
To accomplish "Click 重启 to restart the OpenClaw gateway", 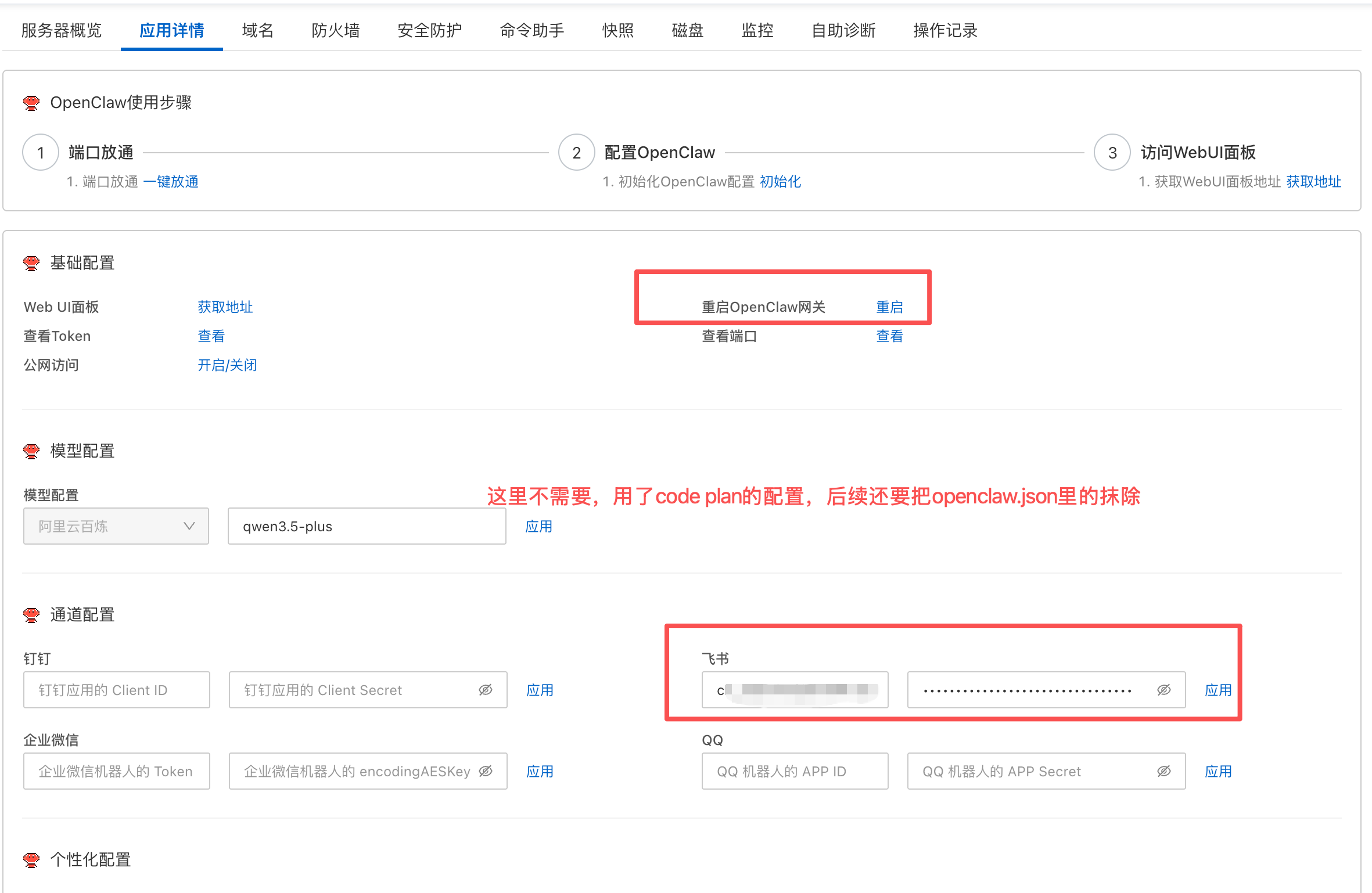I will tap(889, 307).
